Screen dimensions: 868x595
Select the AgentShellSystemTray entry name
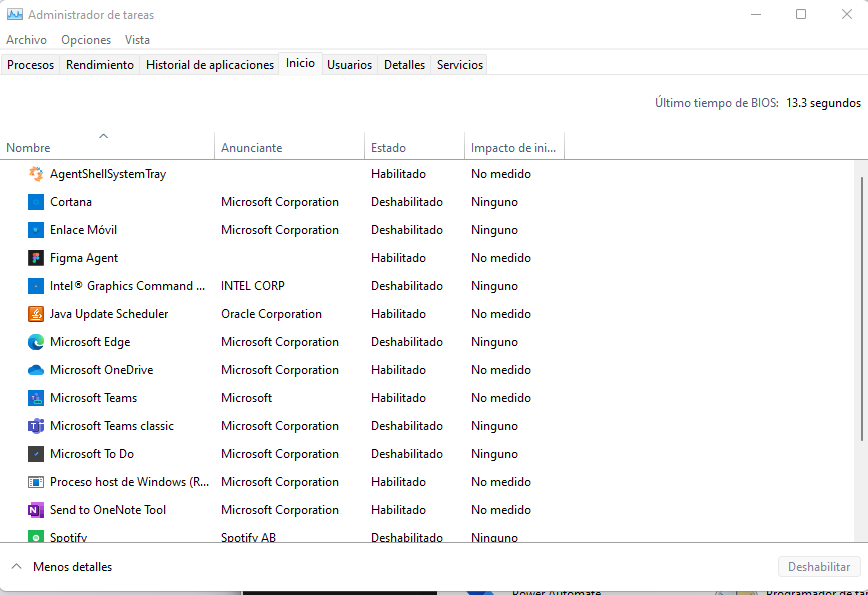[x=108, y=174]
